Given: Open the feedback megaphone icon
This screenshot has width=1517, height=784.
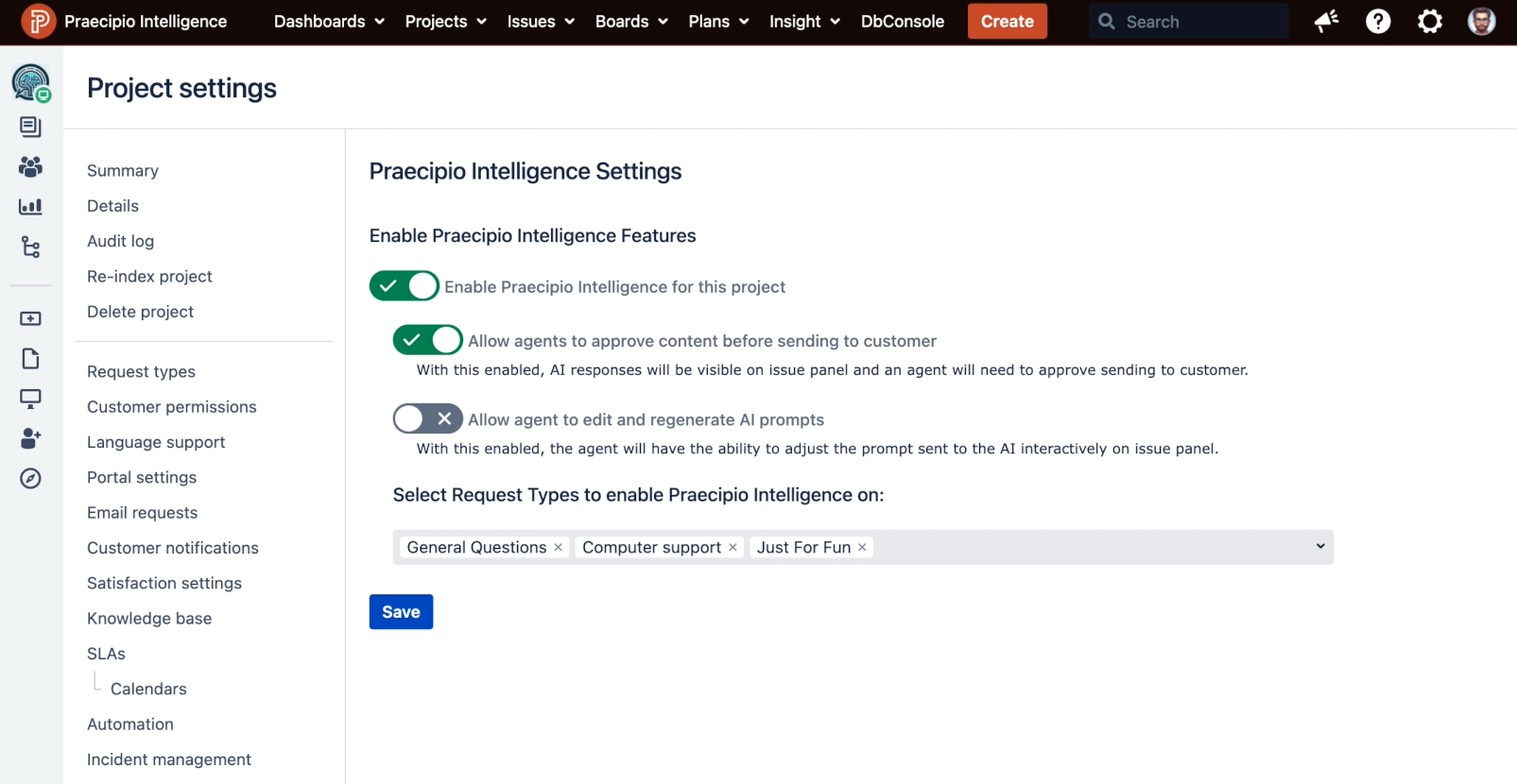Looking at the screenshot, I should 1327,21.
